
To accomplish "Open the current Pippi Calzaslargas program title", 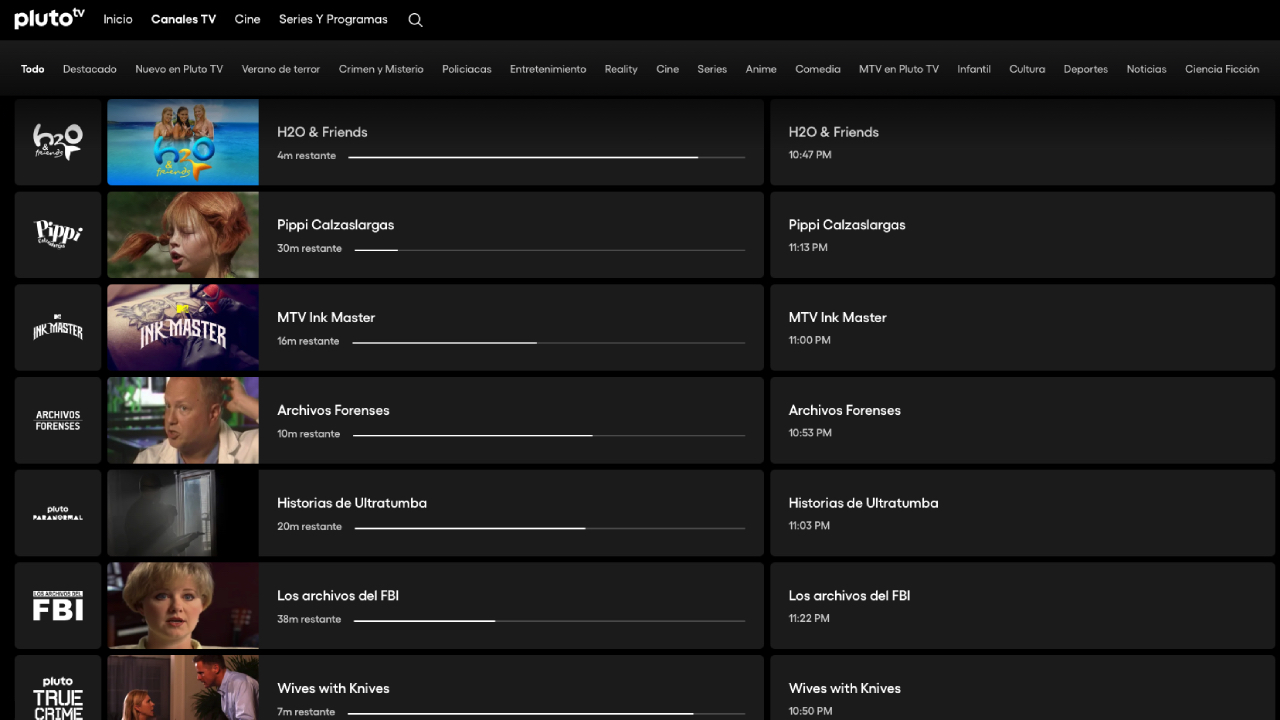I will (x=336, y=225).
